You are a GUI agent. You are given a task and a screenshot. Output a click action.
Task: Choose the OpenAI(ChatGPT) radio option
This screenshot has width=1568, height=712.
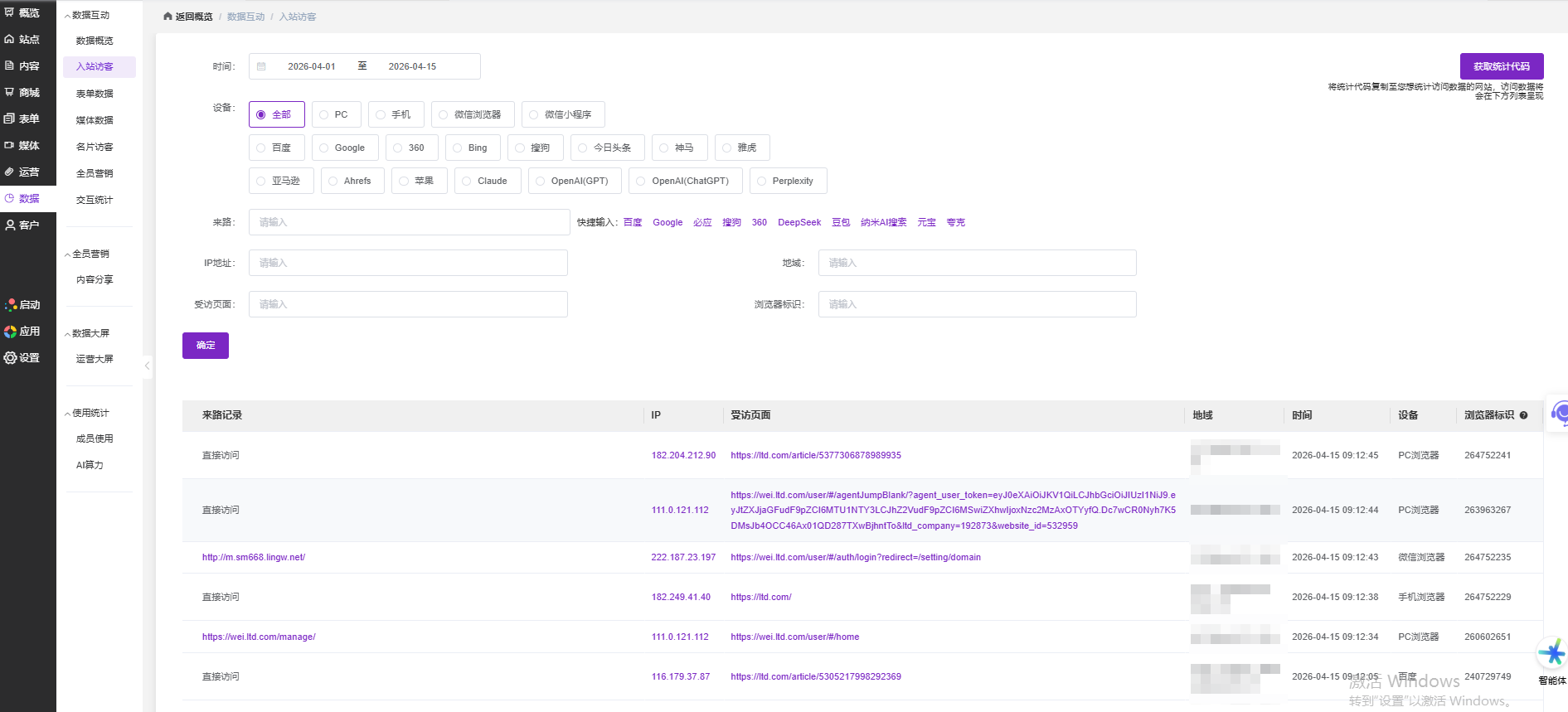point(641,181)
